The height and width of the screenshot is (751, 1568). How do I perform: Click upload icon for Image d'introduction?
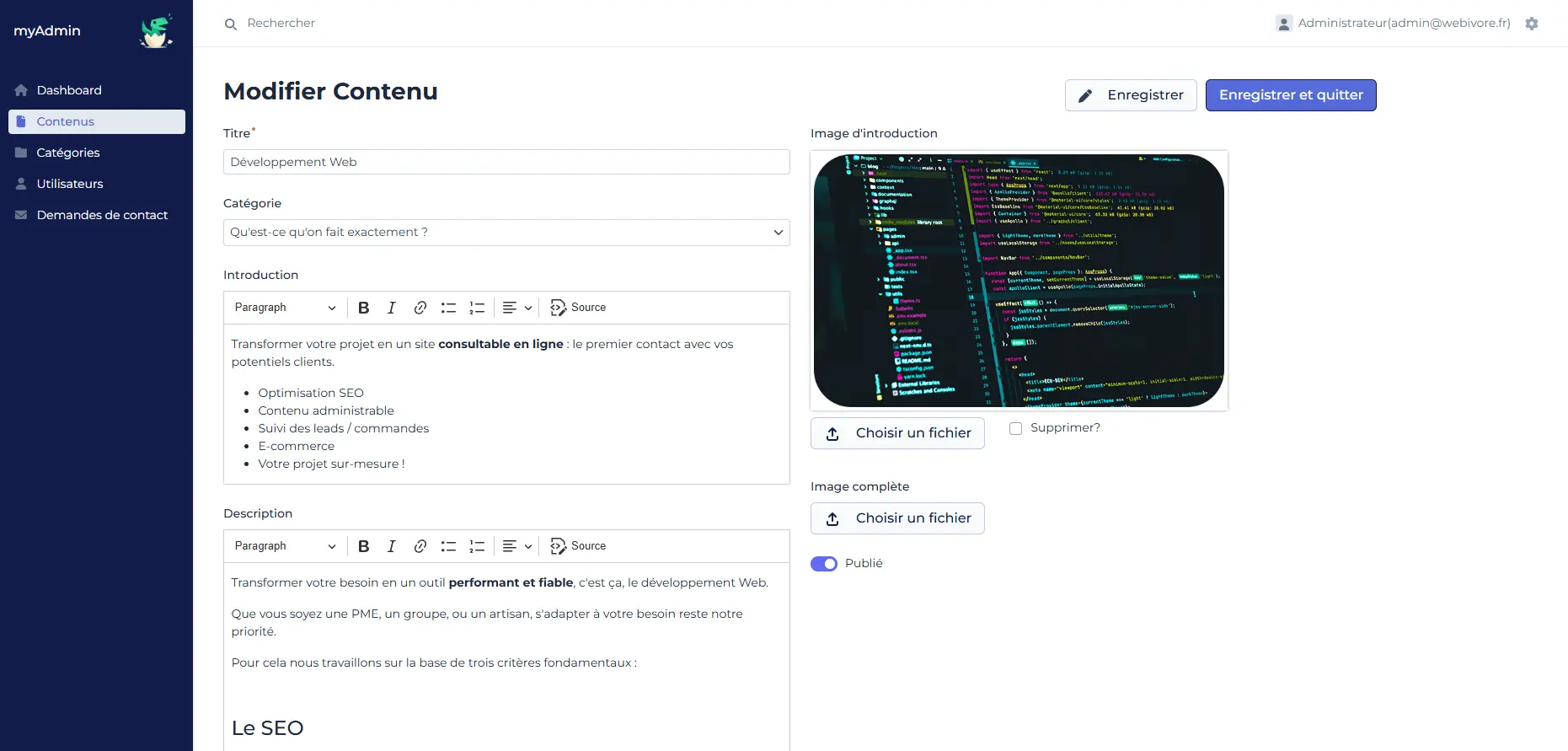[832, 434]
